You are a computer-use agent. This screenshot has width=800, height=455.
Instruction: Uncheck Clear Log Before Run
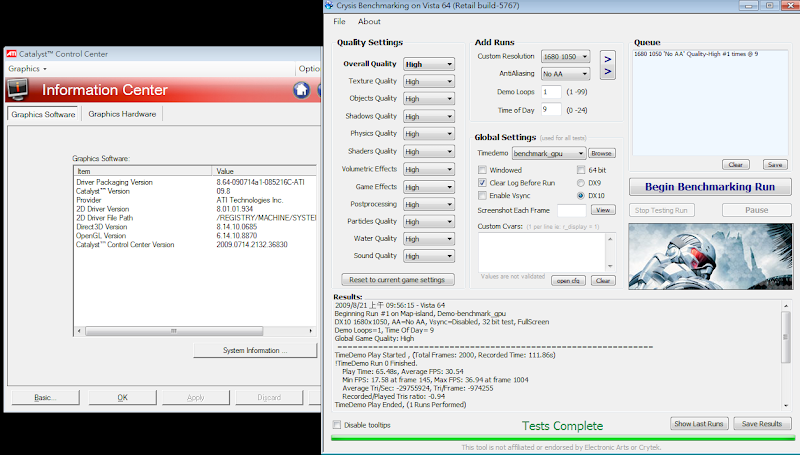point(482,183)
